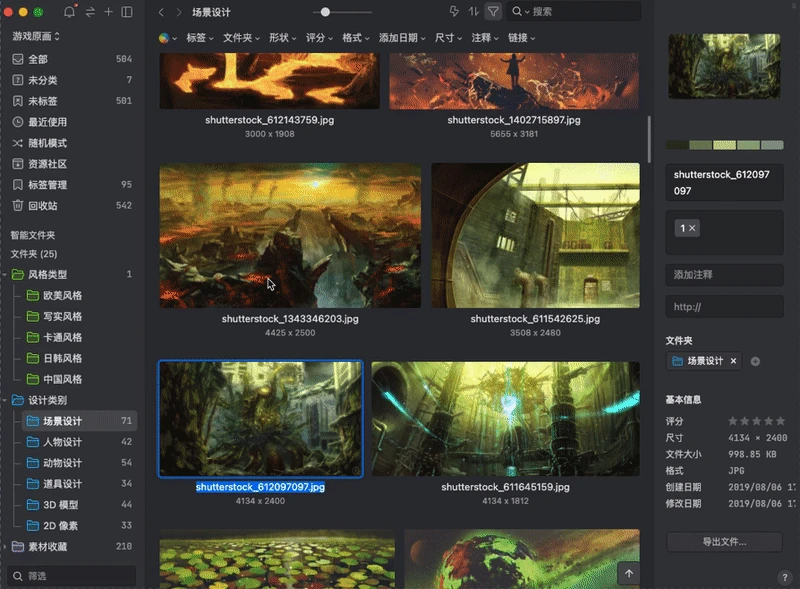Select 全部 in the sidebar

pos(72,59)
